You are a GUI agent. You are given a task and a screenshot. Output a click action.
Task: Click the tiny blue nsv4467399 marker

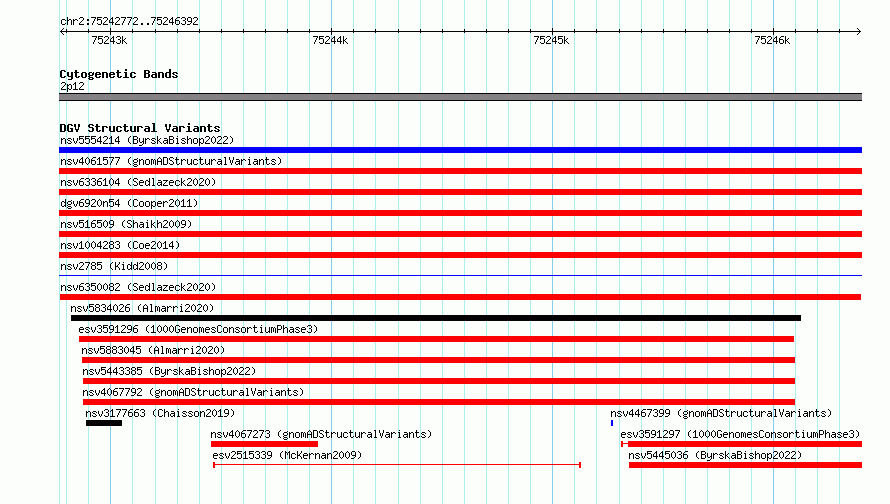point(612,423)
